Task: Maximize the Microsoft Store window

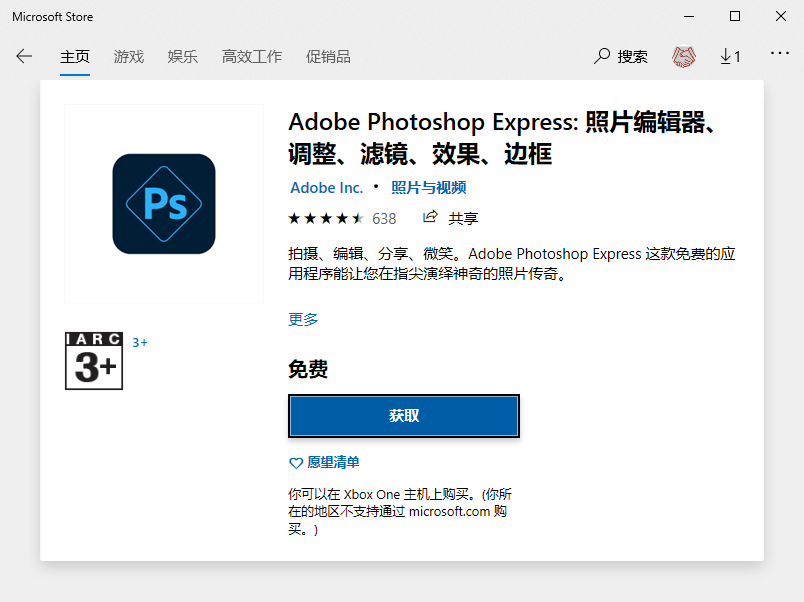Action: coord(735,16)
